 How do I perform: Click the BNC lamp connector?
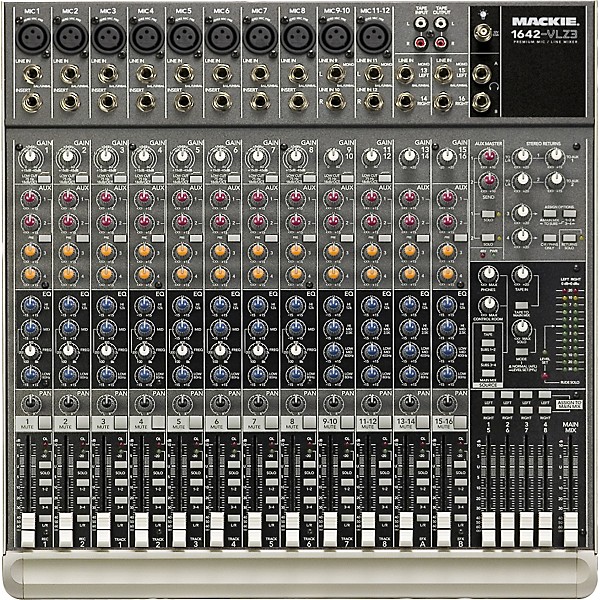(483, 32)
